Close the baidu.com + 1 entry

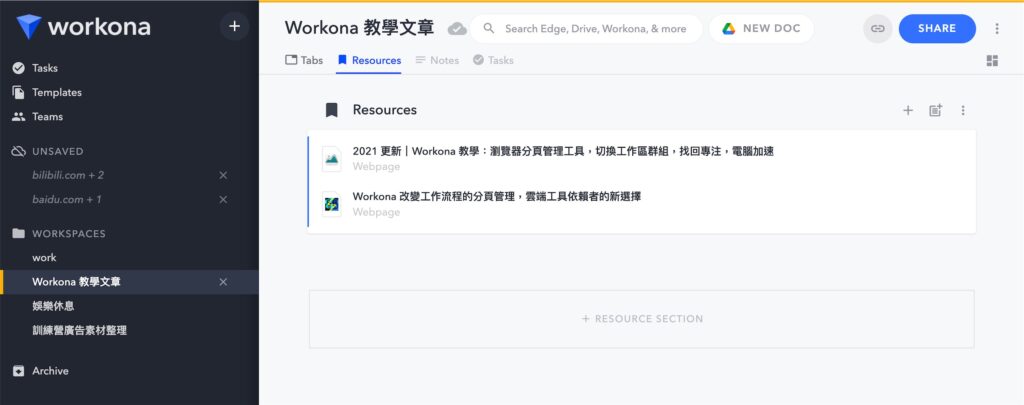pos(223,199)
